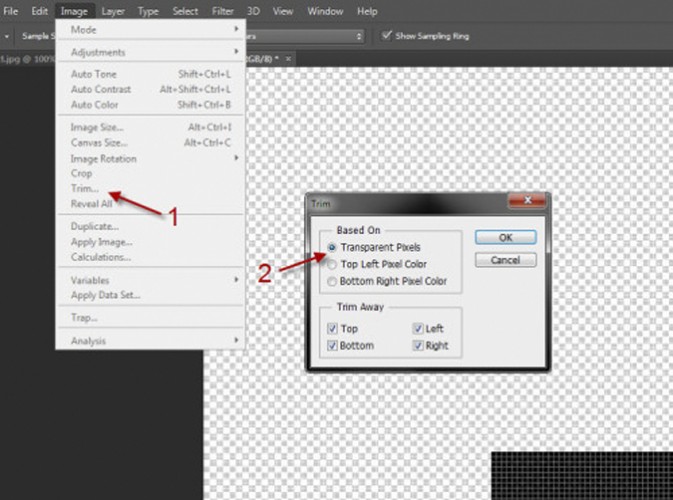Open the Filter menu
Screen dimensions: 673x500
click(222, 11)
